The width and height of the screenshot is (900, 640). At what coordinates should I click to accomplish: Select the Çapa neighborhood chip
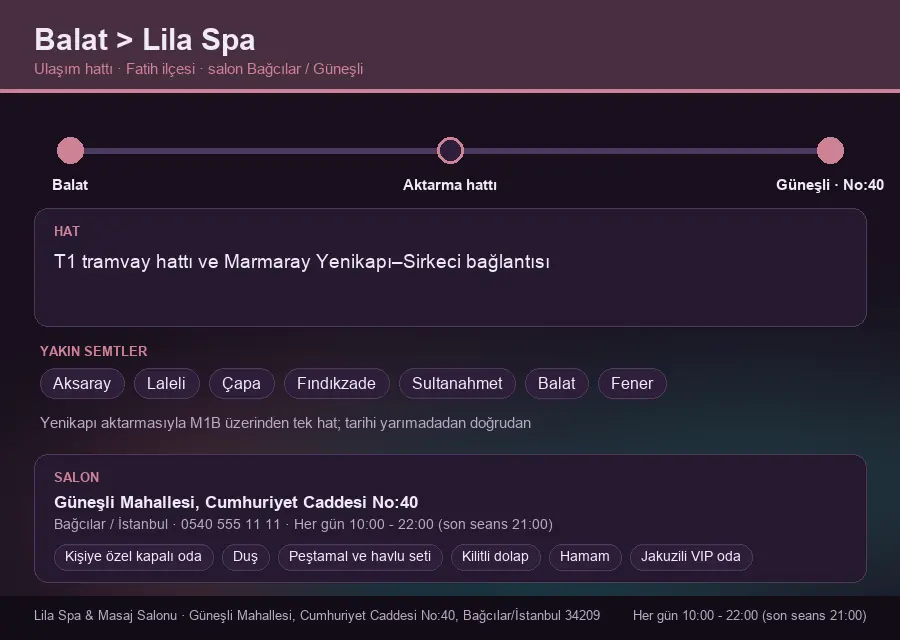[x=242, y=383]
